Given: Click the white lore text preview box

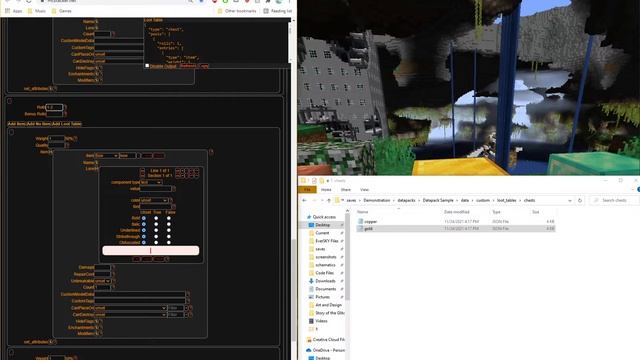Looking at the screenshot, I should [x=151, y=251].
